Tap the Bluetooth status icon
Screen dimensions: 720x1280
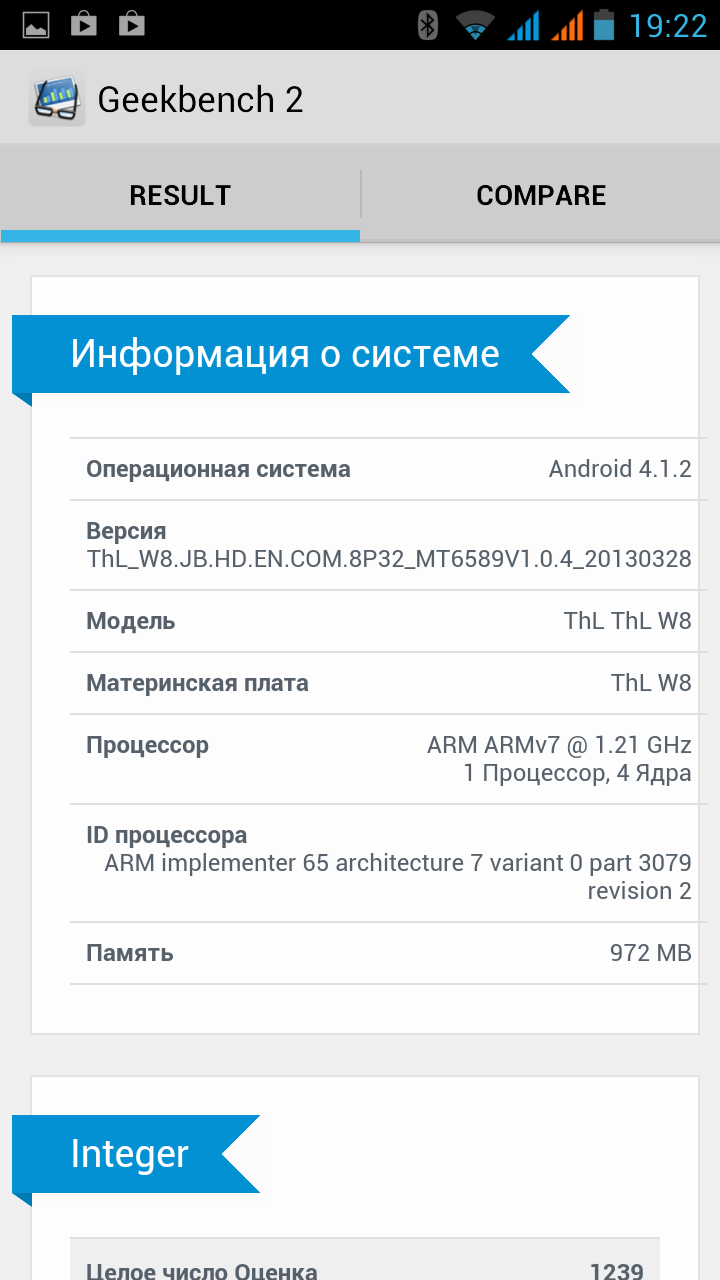coord(428,25)
